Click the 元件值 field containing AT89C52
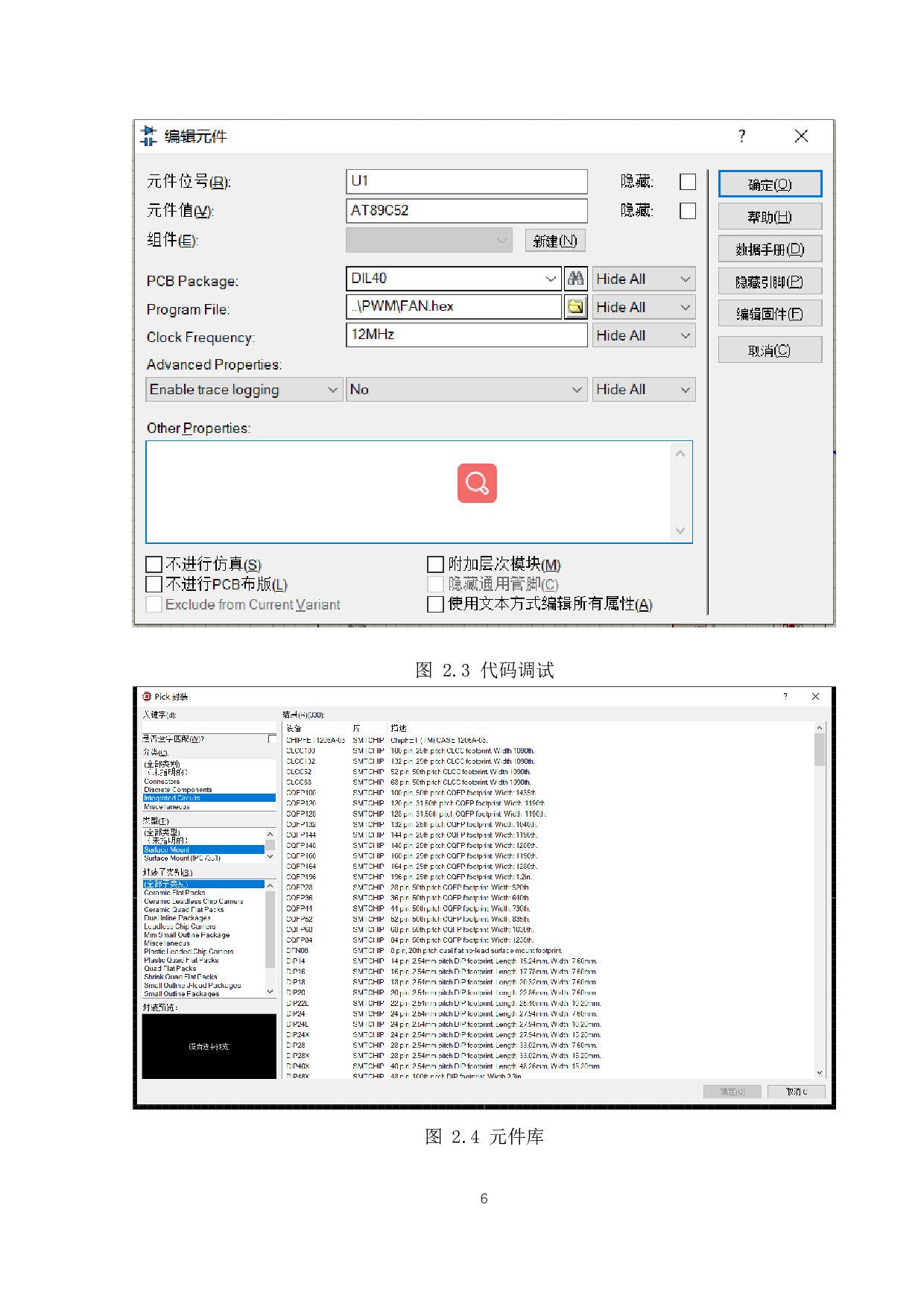This screenshot has height=1307, width=924. tap(466, 210)
